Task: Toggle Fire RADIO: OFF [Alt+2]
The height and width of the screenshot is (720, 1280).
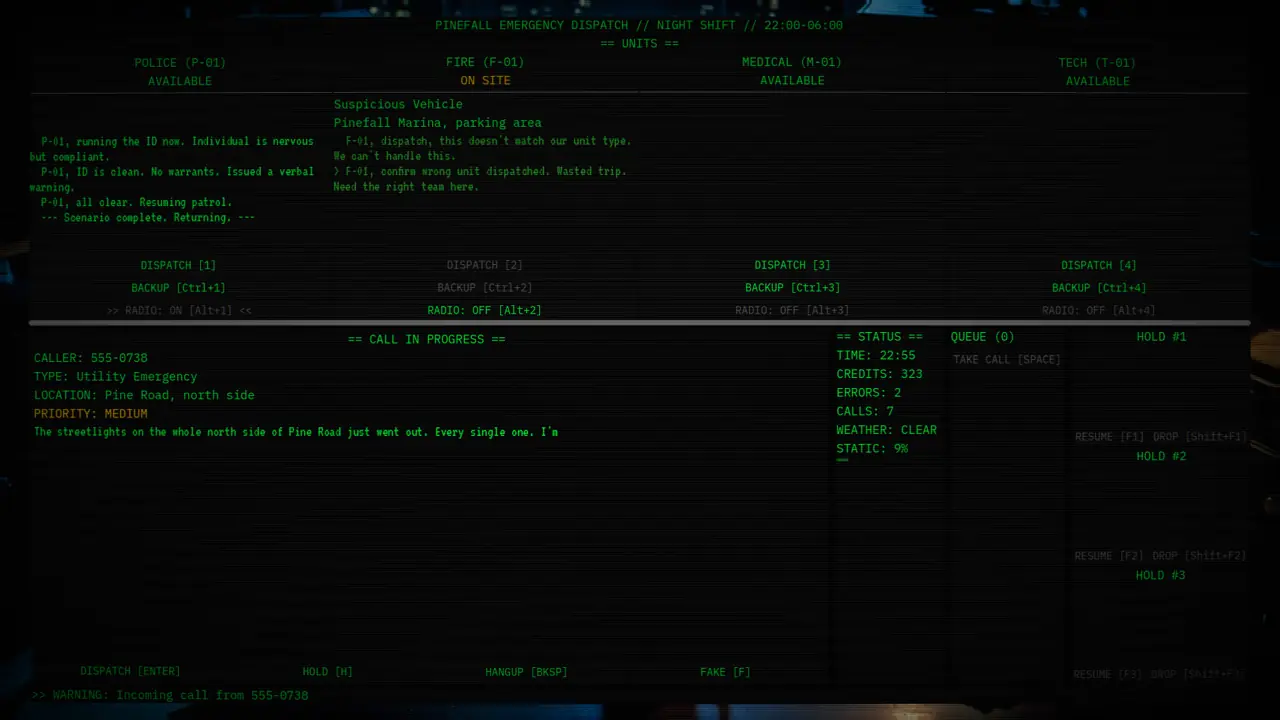Action: (484, 311)
